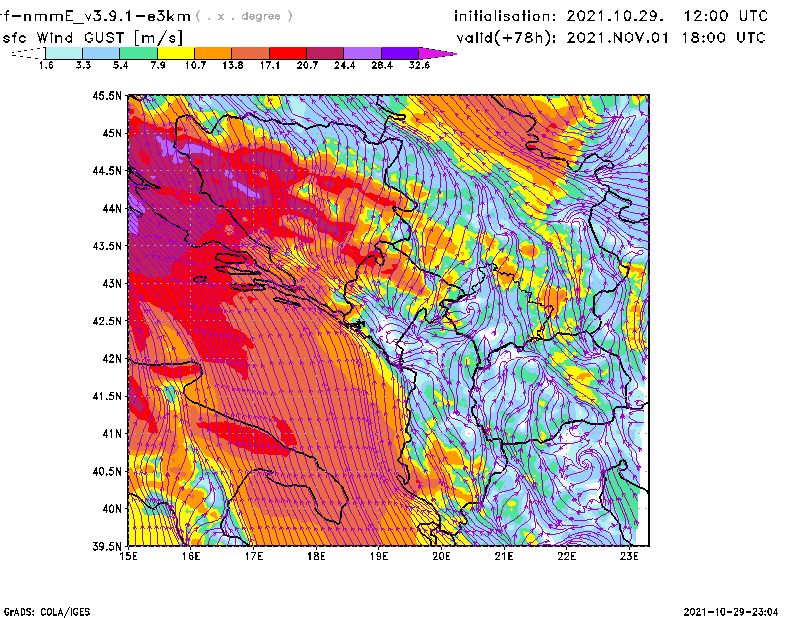Click the 22E longitude label
This screenshot has width=800, height=618.
pyautogui.click(x=567, y=556)
